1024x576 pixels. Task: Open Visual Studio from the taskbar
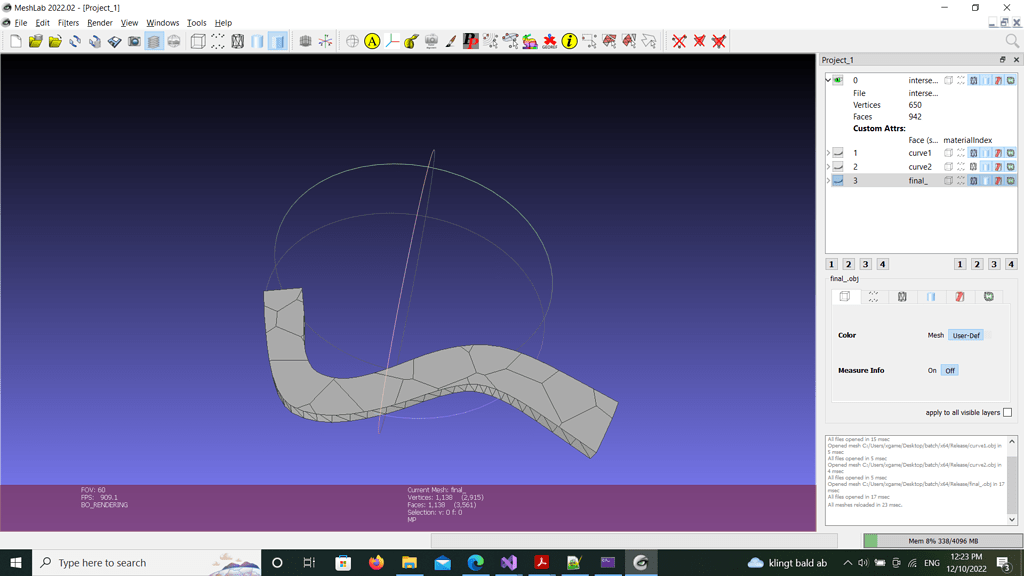[x=509, y=562]
